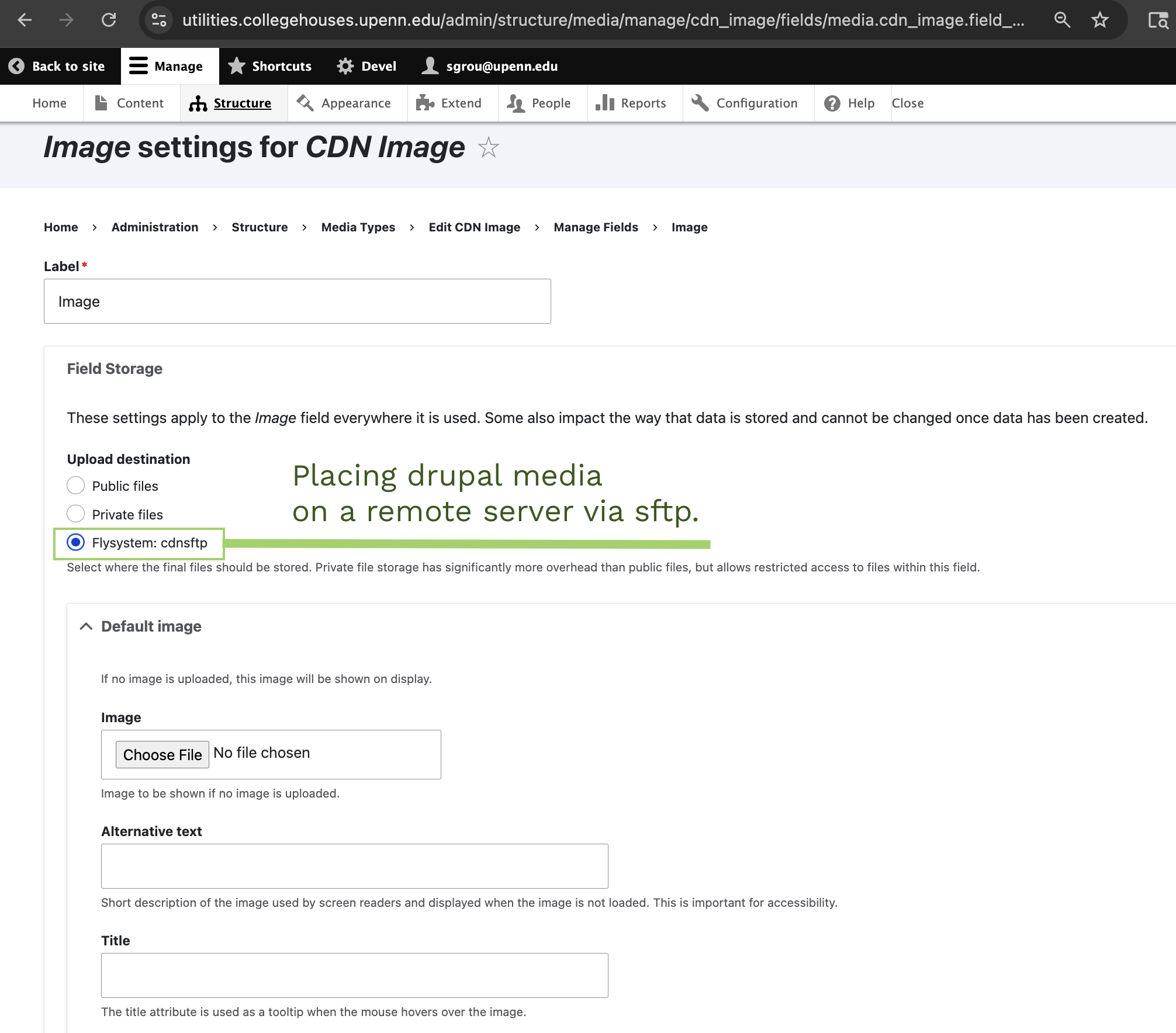1176x1033 pixels.
Task: Click the Content document icon
Action: (x=101, y=103)
